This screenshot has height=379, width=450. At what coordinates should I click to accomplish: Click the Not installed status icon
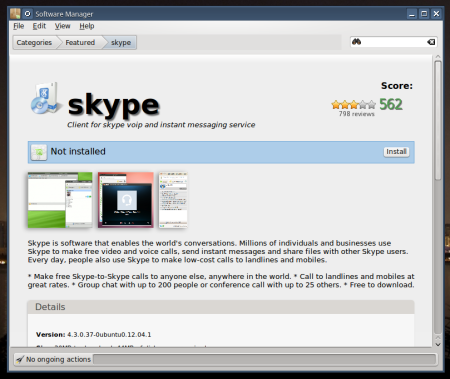[39, 152]
